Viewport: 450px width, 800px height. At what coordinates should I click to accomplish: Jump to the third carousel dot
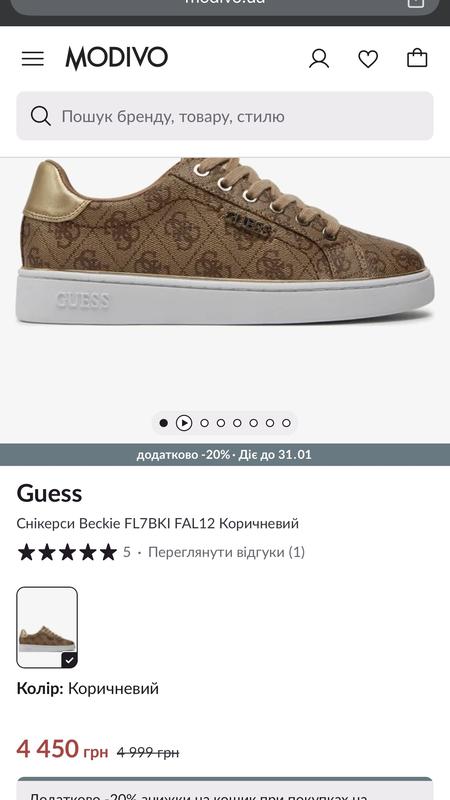click(x=220, y=423)
